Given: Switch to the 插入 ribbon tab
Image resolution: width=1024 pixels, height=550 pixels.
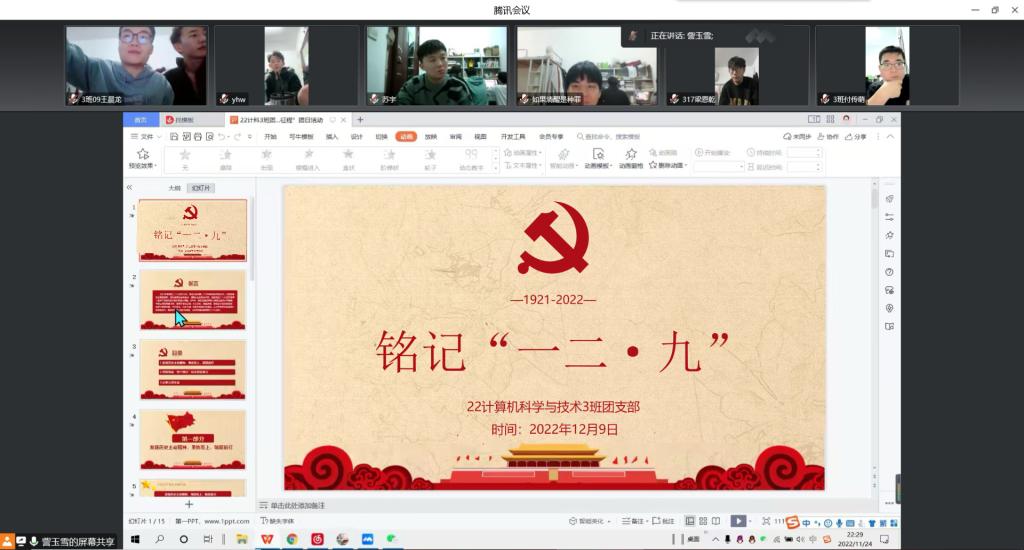Looking at the screenshot, I should pos(331,136).
